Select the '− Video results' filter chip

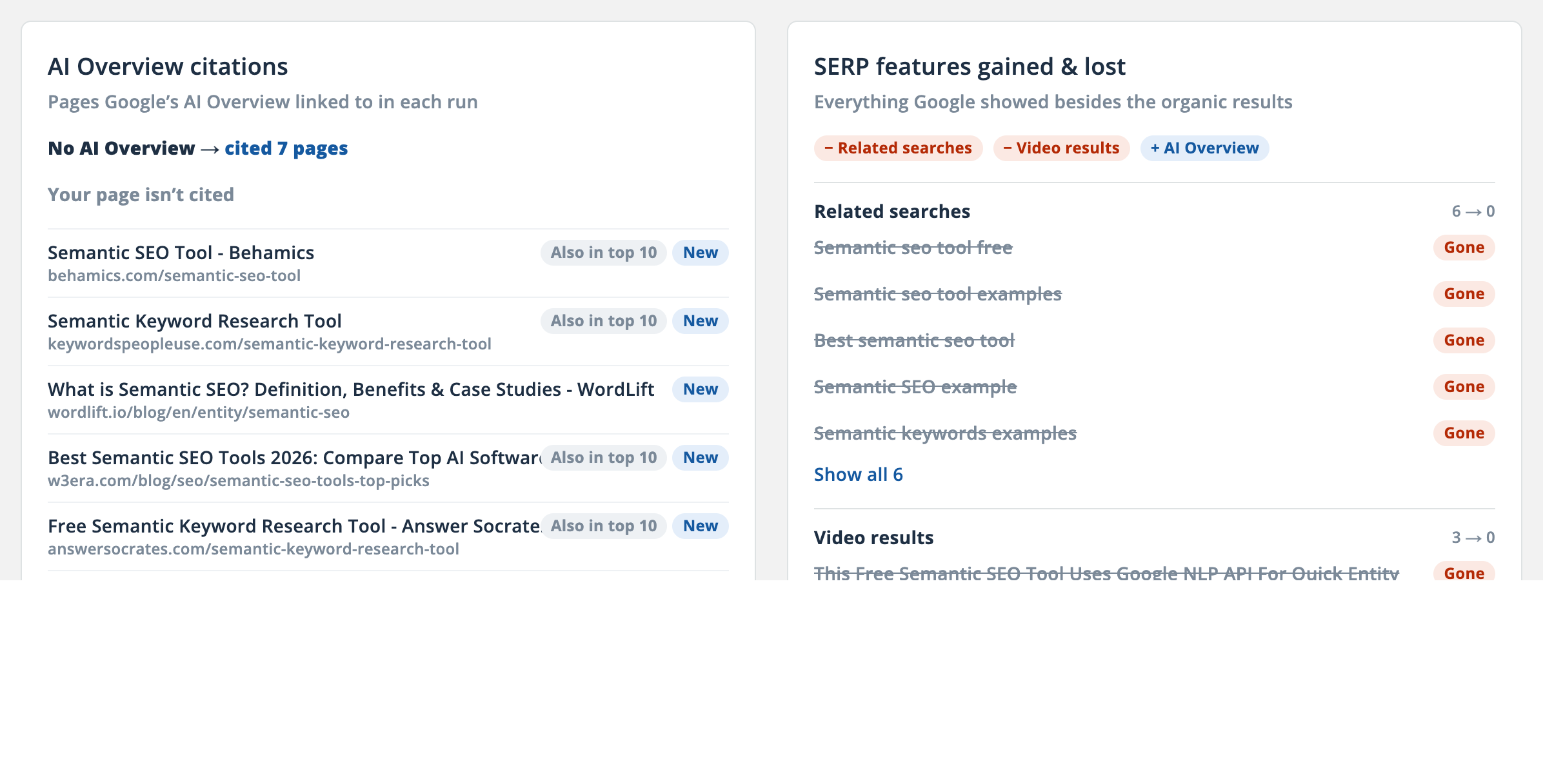pos(1061,148)
